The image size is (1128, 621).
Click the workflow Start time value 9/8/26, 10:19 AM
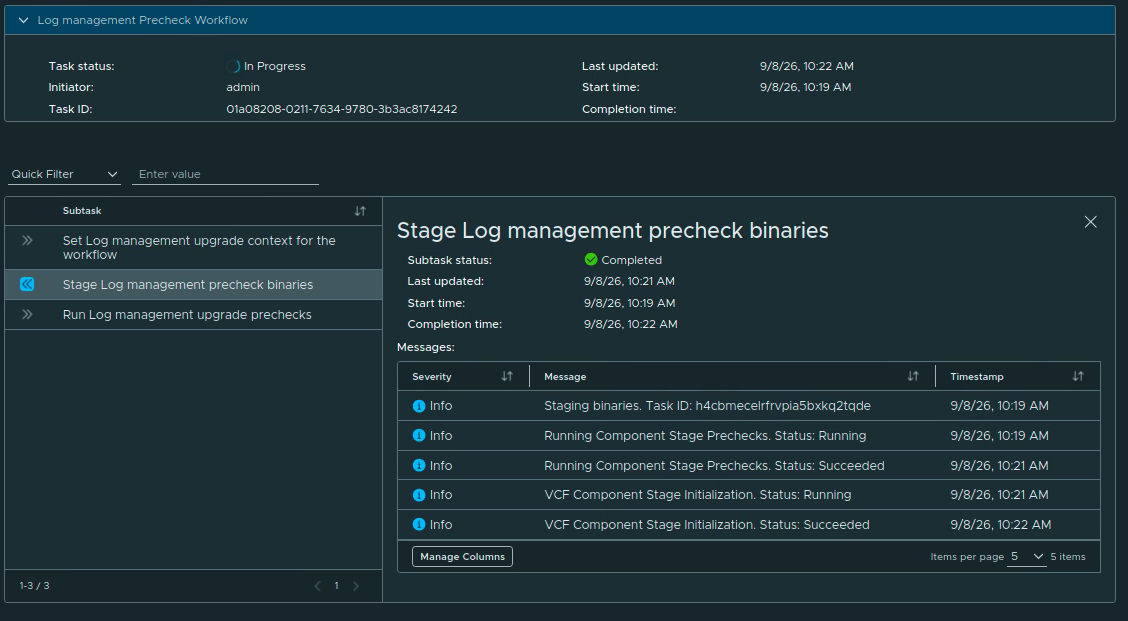[x=805, y=87]
